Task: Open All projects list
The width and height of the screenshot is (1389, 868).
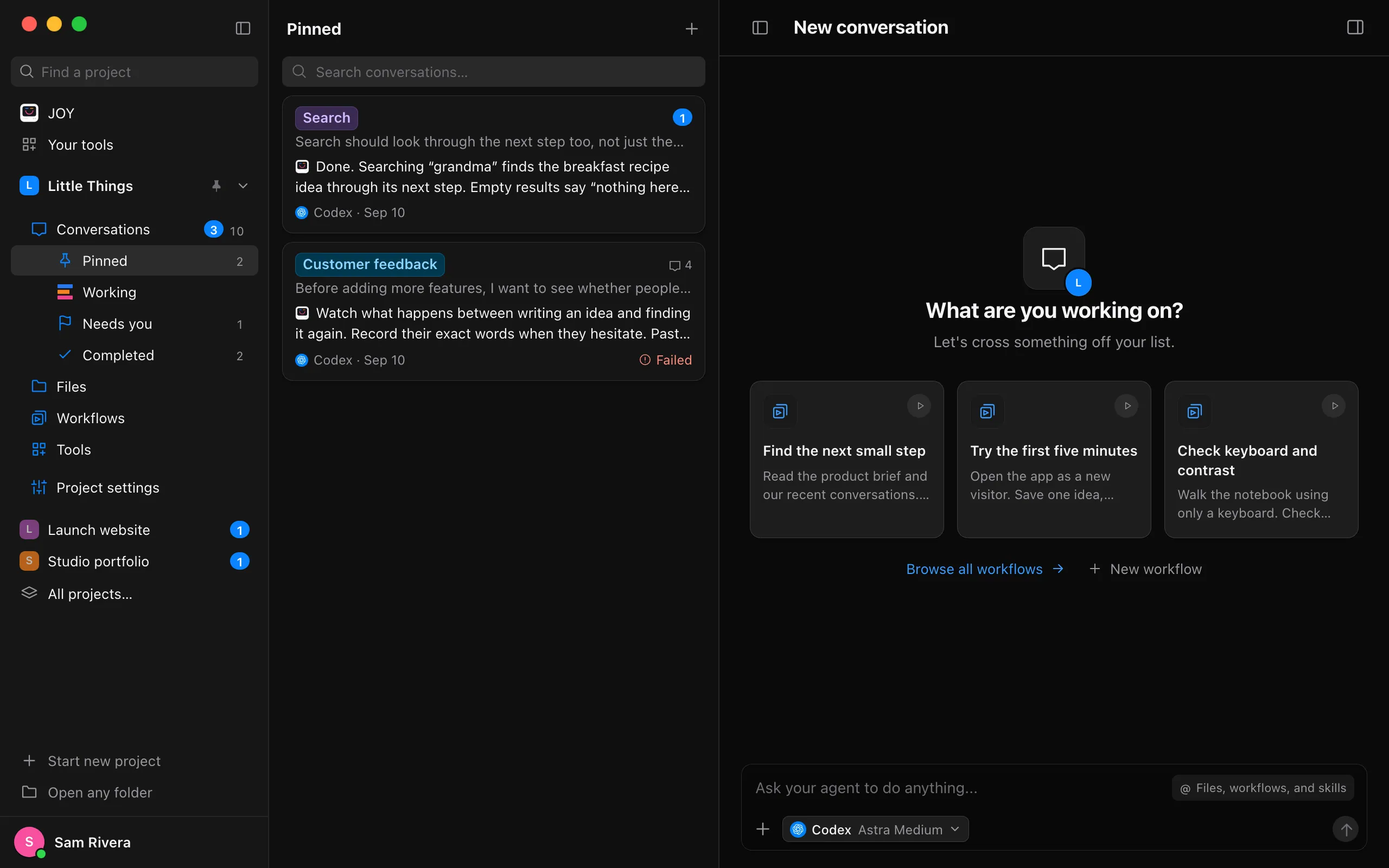Action: [x=135, y=593]
